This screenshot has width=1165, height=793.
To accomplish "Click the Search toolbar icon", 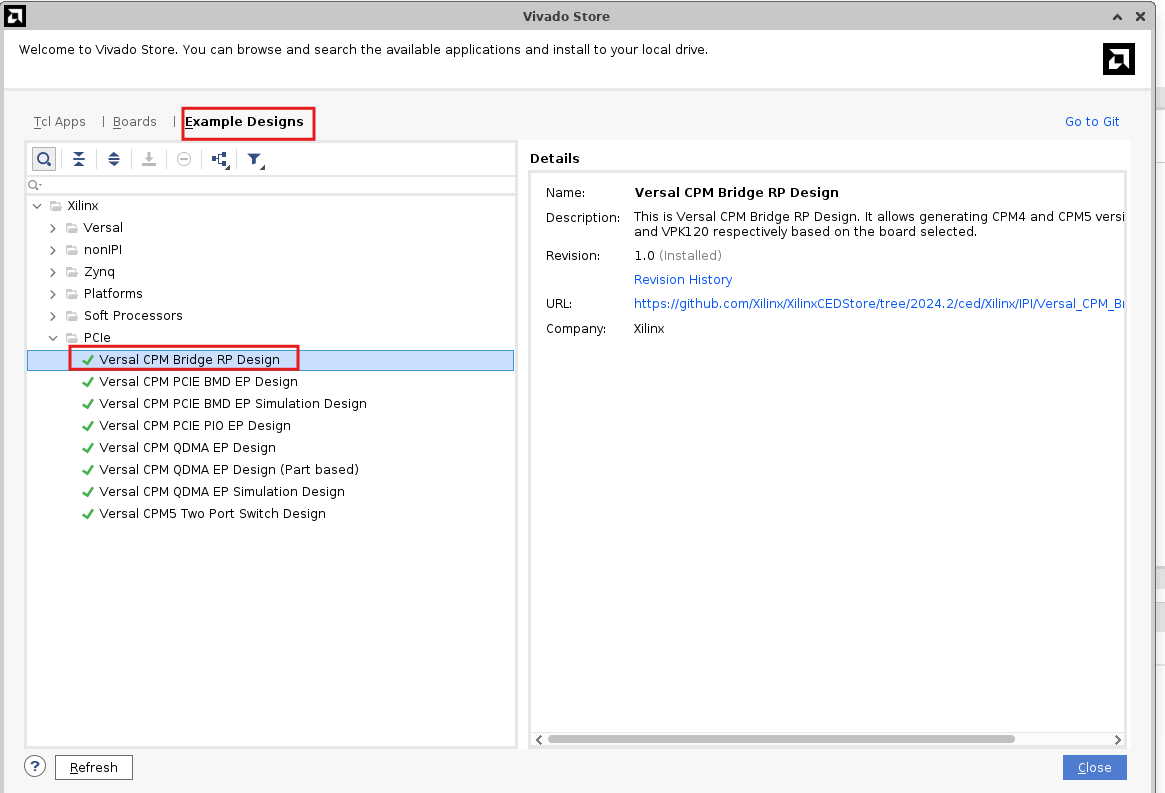I will [44, 159].
